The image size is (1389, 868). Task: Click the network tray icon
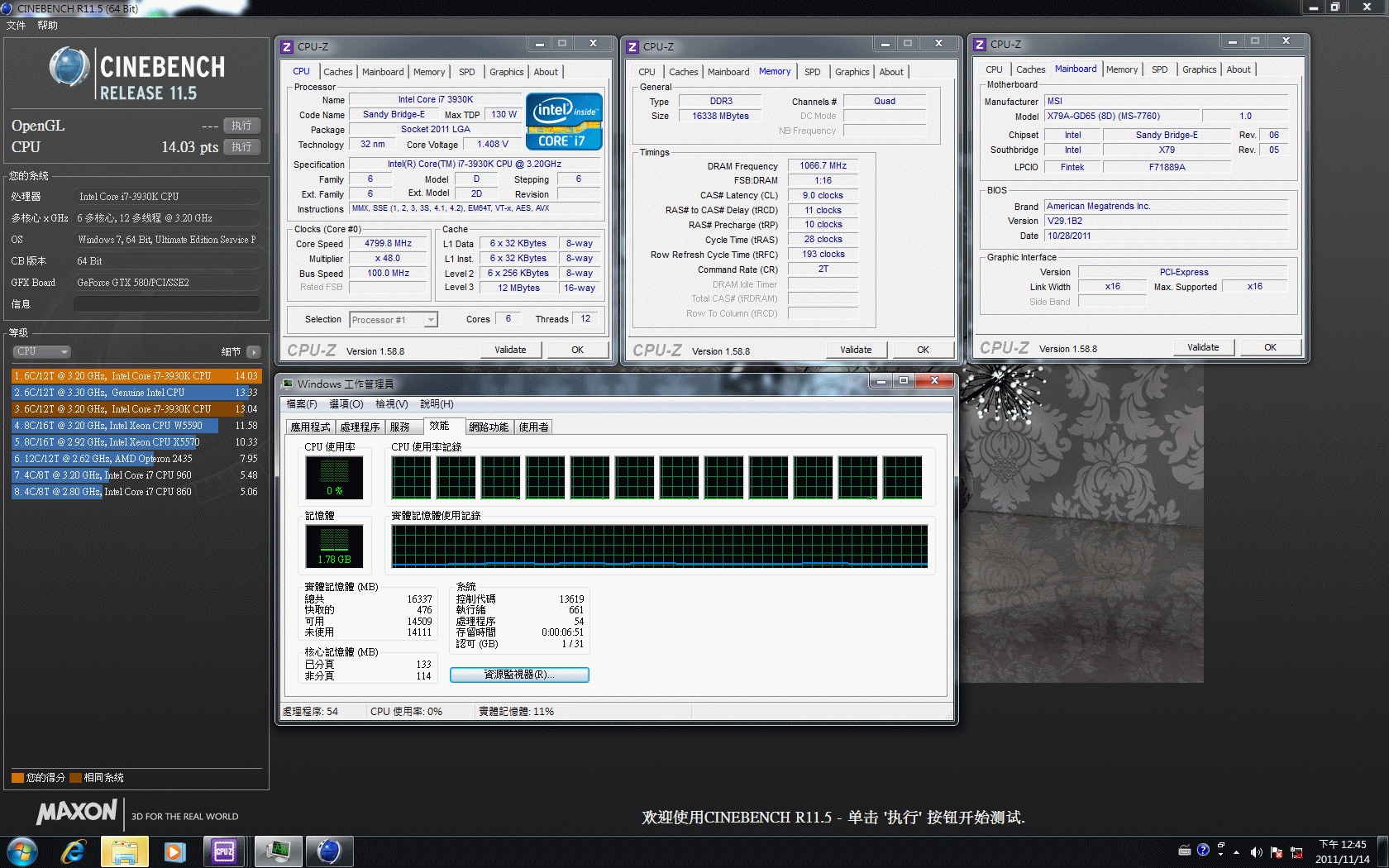pos(1296,851)
